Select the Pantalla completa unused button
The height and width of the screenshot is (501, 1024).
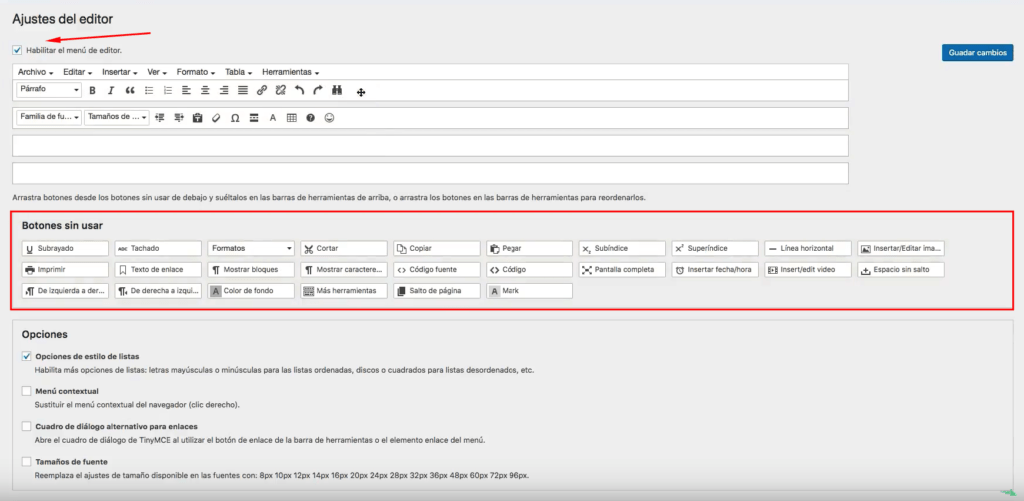[x=622, y=269]
